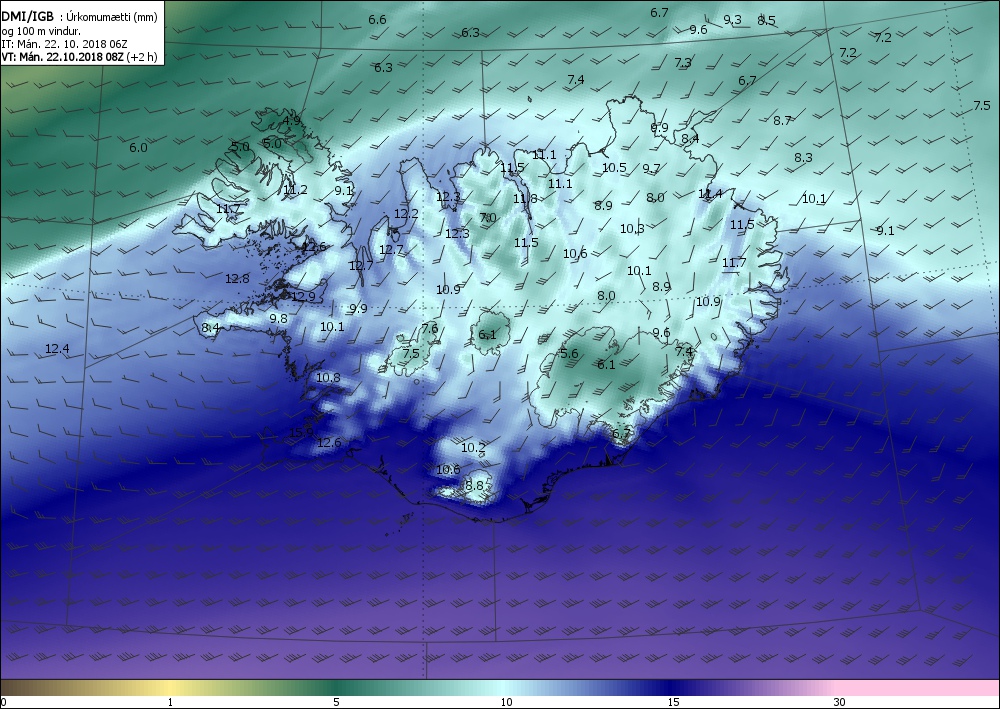The image size is (1000, 709).
Task: Click the map value 11.2
Action: [x=295, y=189]
